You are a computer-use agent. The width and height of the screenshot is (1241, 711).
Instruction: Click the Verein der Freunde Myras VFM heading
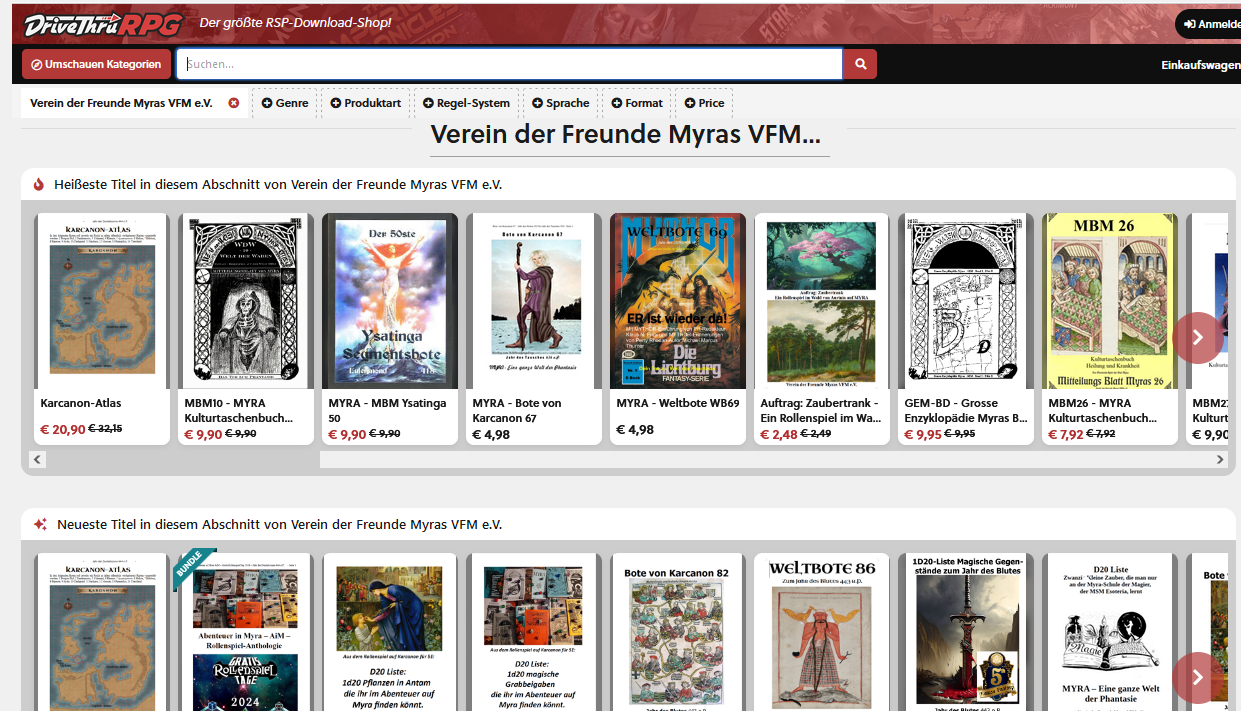pos(626,134)
